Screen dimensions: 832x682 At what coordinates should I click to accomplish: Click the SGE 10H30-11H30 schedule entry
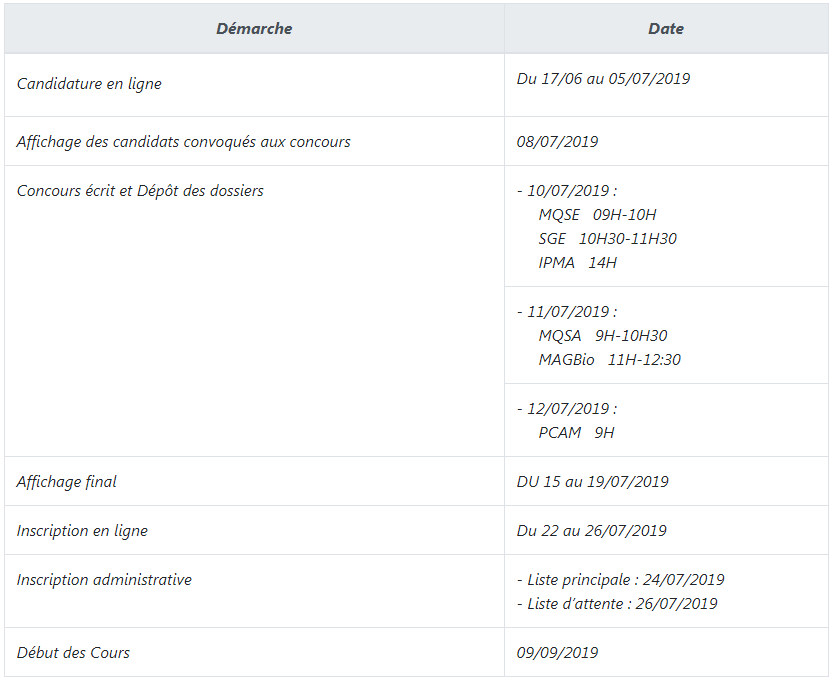[608, 238]
